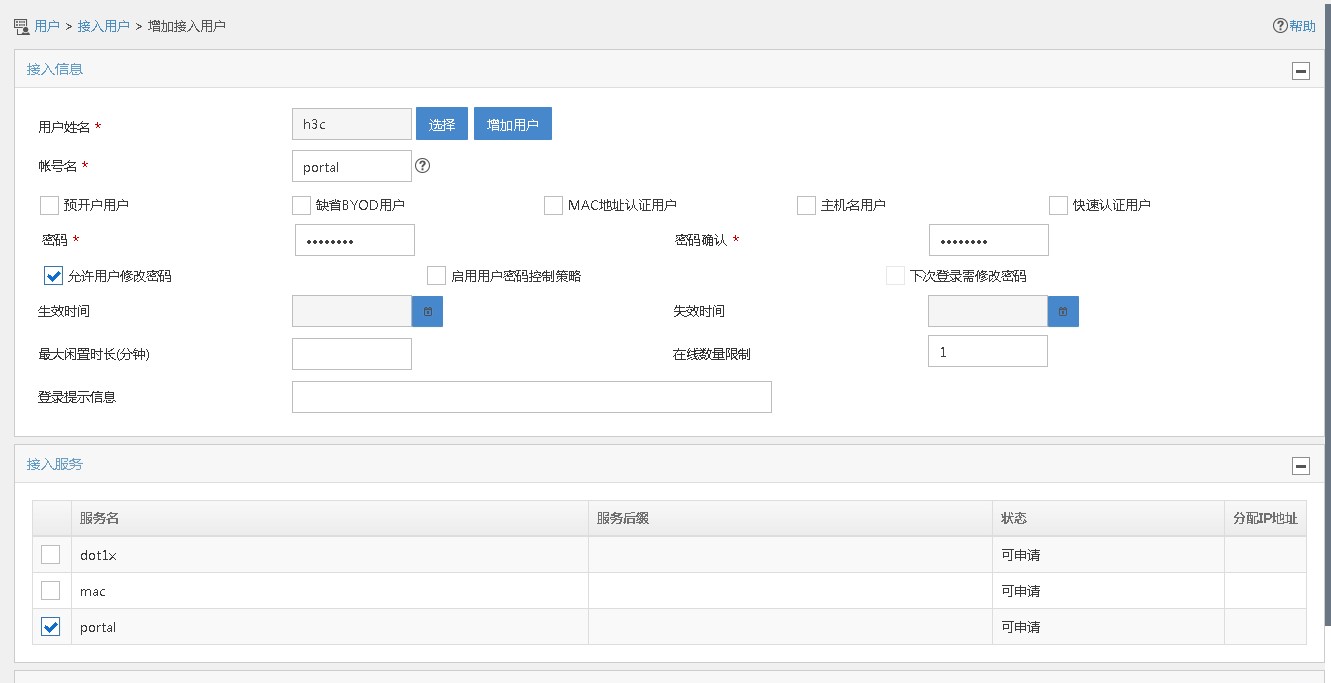This screenshot has width=1331, height=683.
Task: Click the user breadcrumb icon
Action: [x=22, y=26]
